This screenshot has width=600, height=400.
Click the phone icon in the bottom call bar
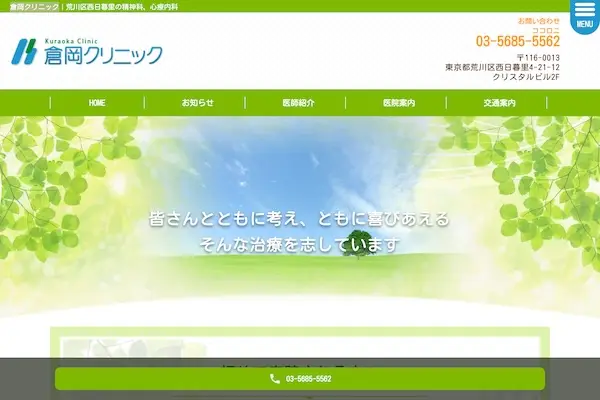point(275,379)
